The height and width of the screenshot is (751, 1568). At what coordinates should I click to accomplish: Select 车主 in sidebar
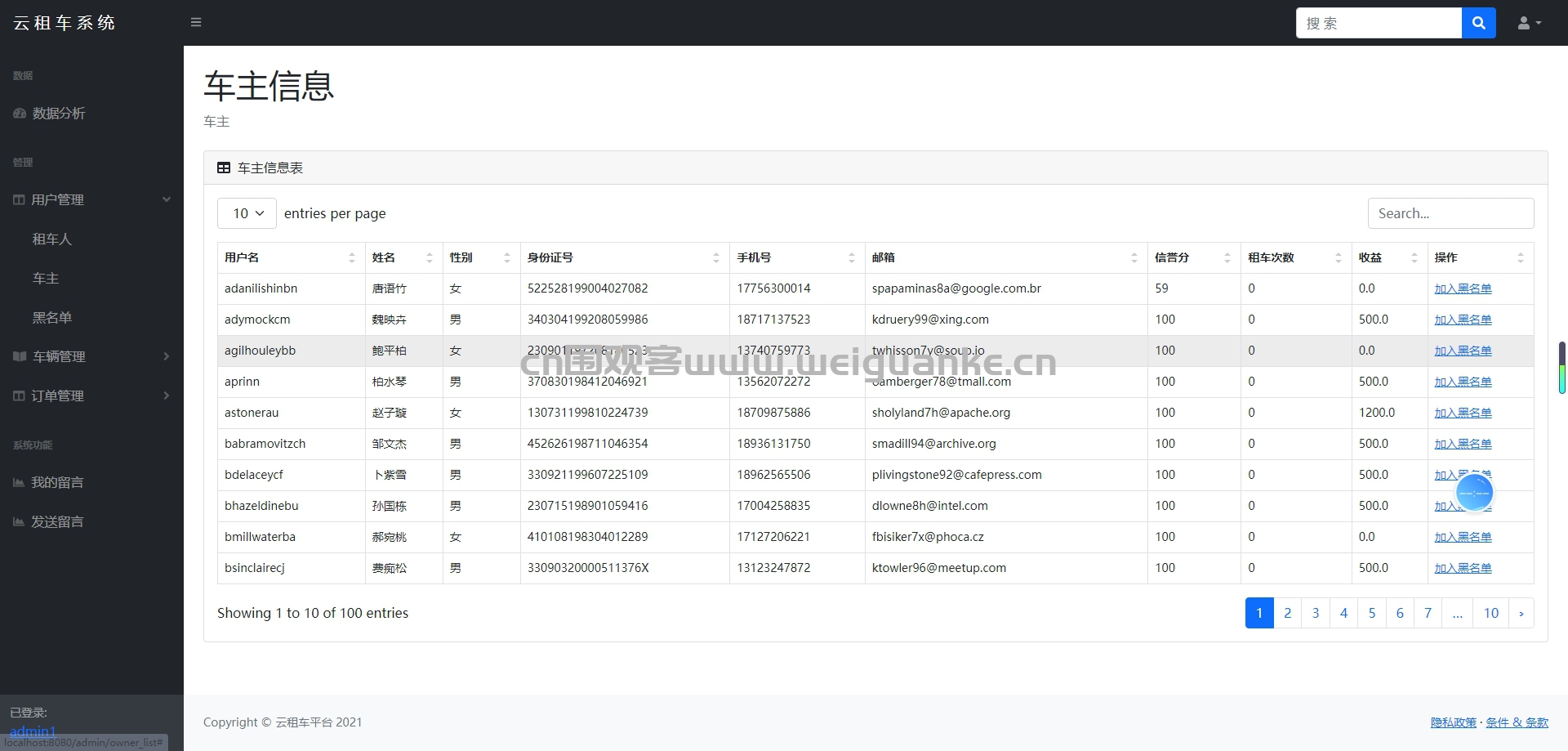click(x=46, y=278)
